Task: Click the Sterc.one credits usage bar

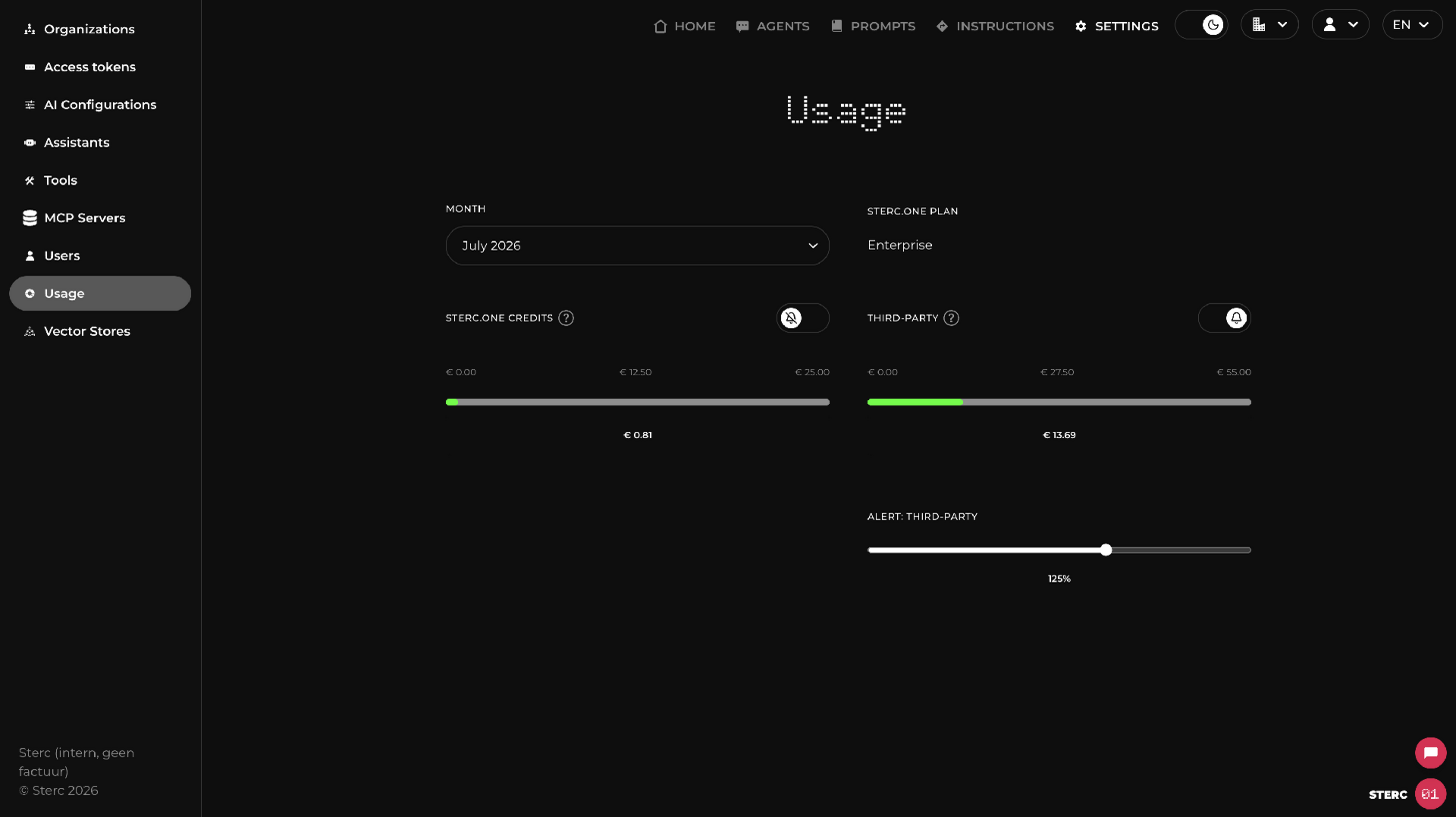Action: pyautogui.click(x=637, y=402)
